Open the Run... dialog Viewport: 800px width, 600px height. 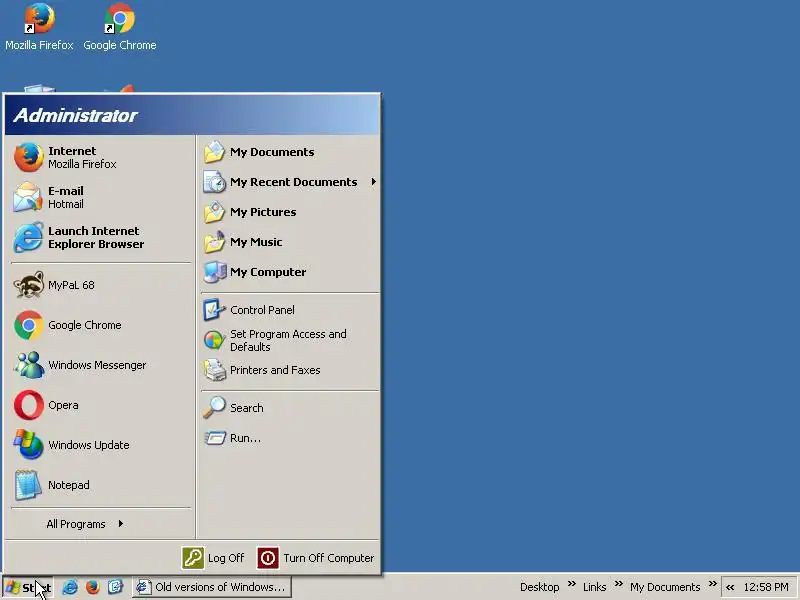coord(290,438)
